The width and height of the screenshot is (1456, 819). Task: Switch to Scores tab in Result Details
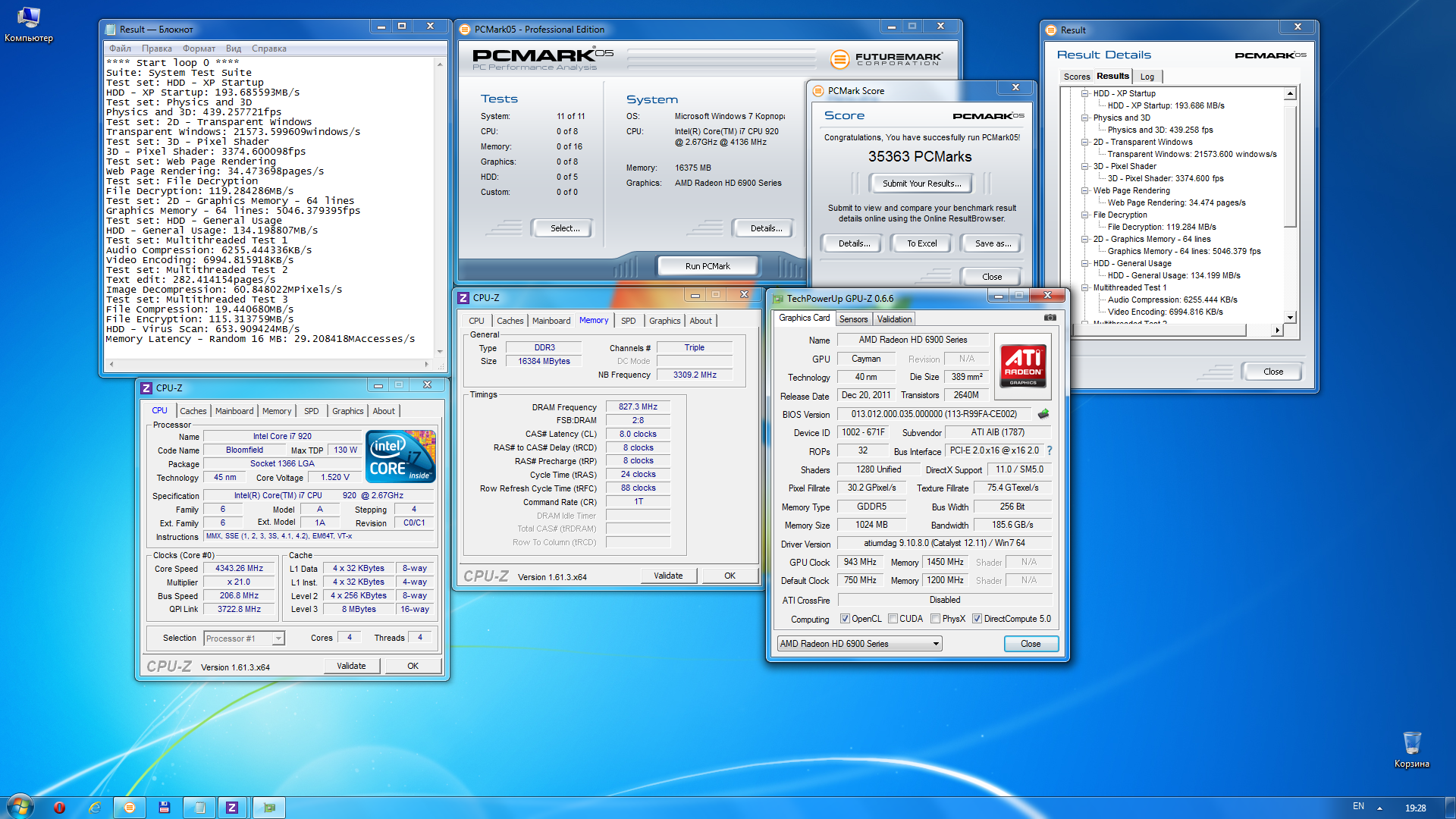pyautogui.click(x=1076, y=77)
